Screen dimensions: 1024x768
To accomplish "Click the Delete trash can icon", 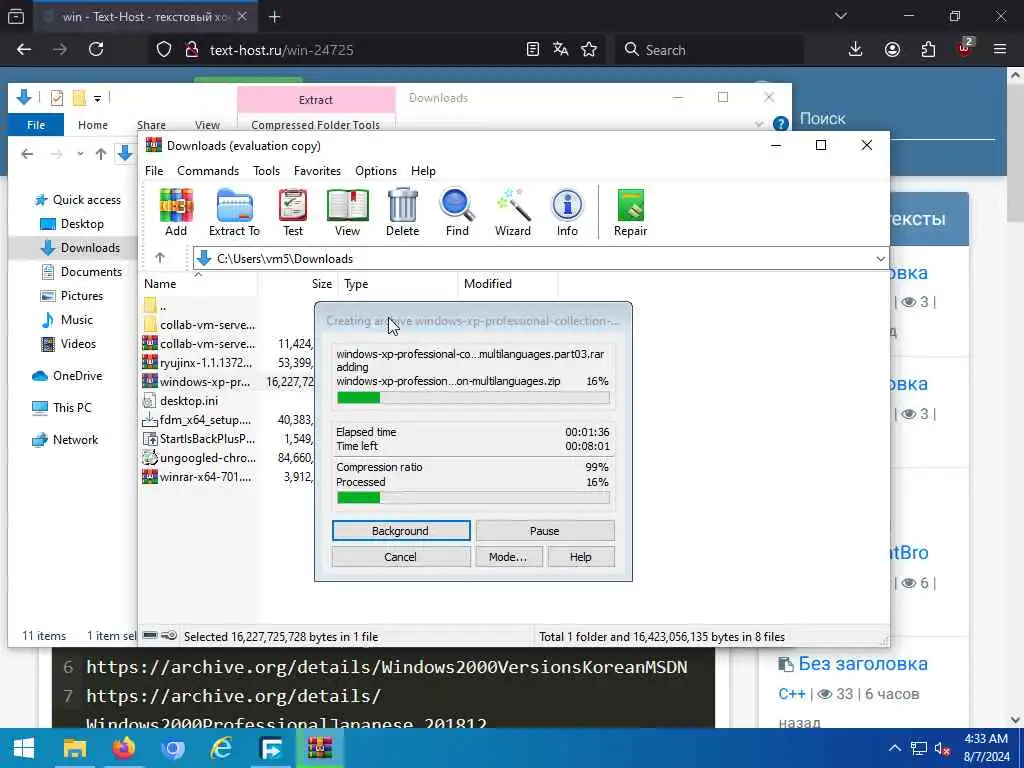I will (402, 212).
